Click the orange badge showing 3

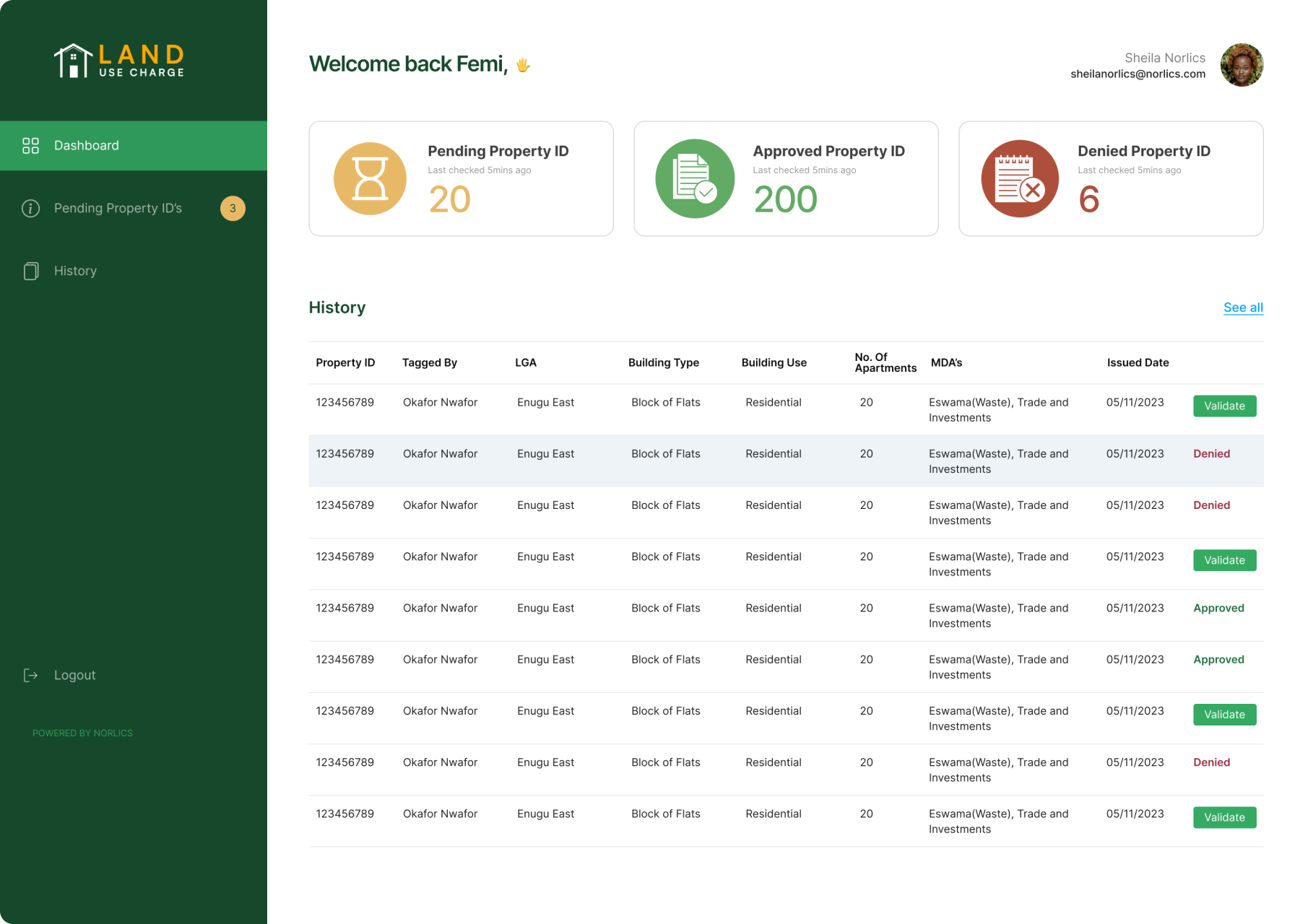(x=233, y=209)
